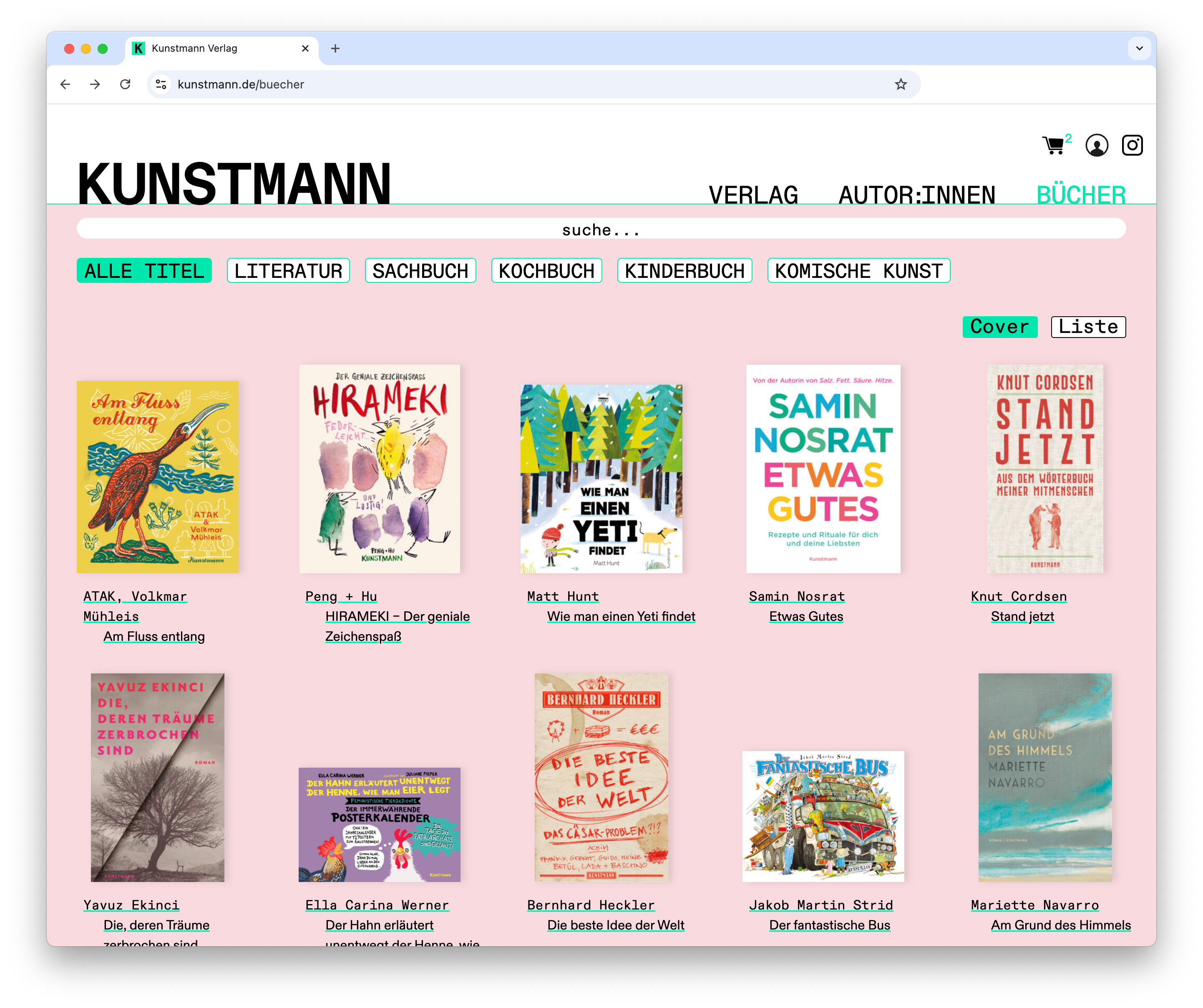Click inside the suche search field
Image resolution: width=1203 pixels, height=1008 pixels.
601,229
